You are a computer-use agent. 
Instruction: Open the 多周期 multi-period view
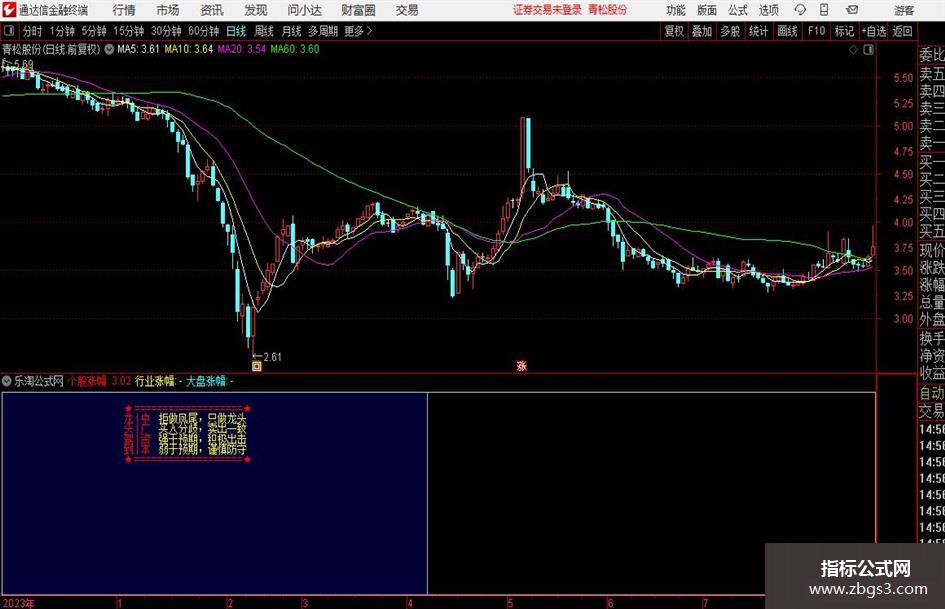323,31
